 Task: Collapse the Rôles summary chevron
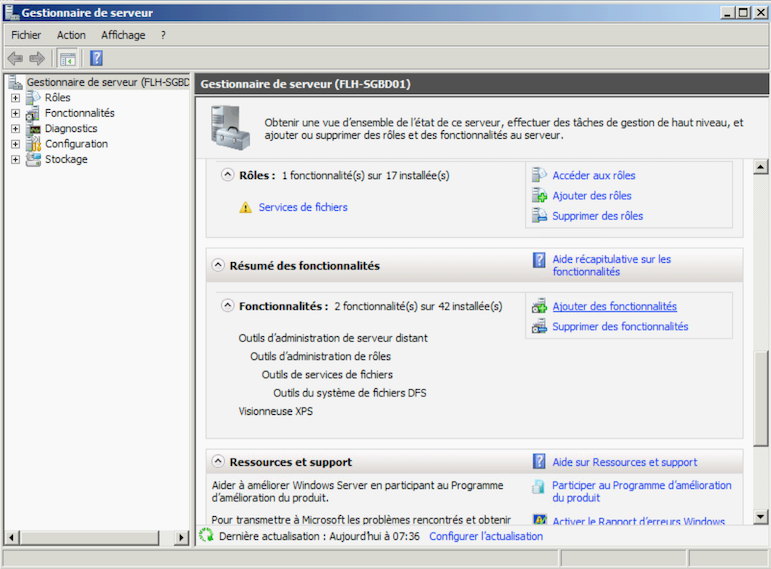227,175
